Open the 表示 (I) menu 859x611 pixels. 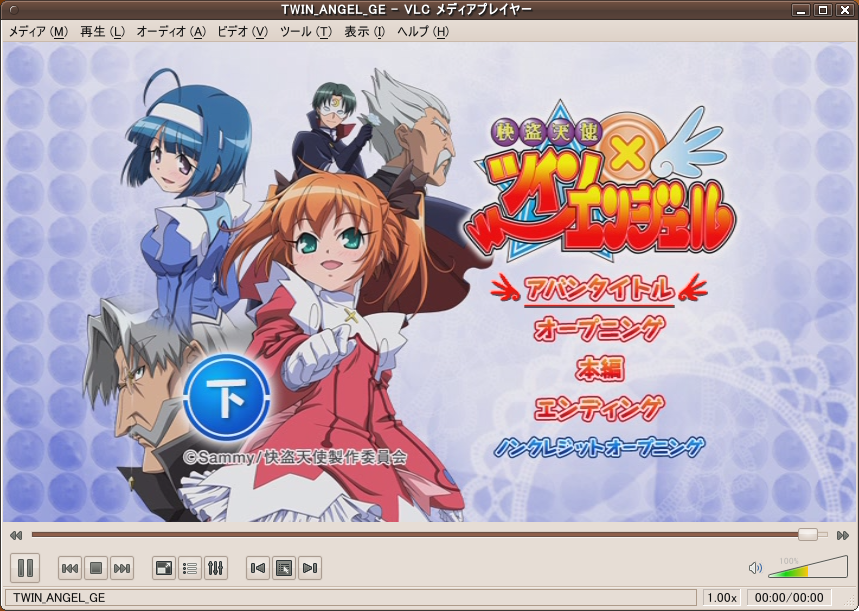coord(364,32)
